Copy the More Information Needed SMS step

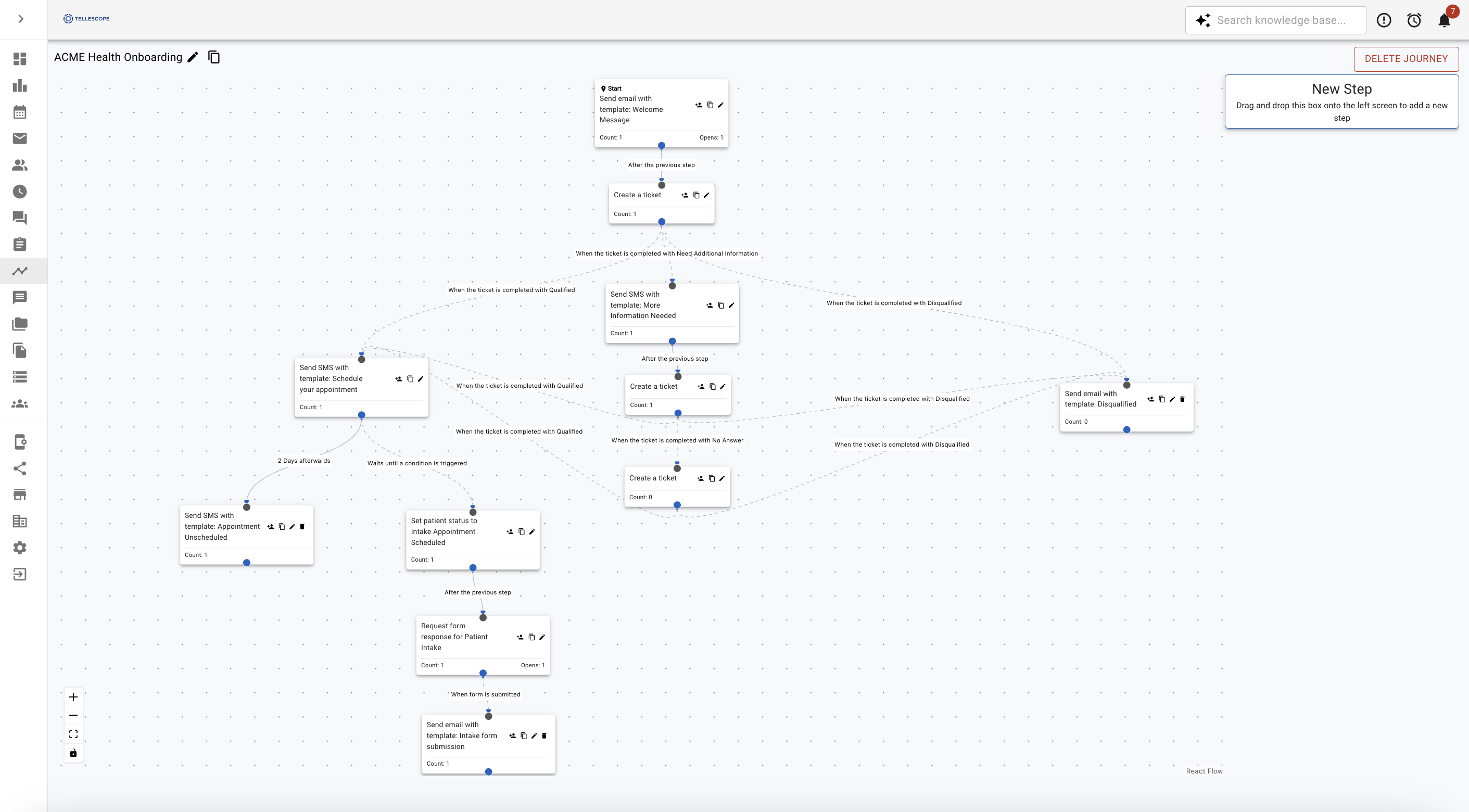click(721, 305)
